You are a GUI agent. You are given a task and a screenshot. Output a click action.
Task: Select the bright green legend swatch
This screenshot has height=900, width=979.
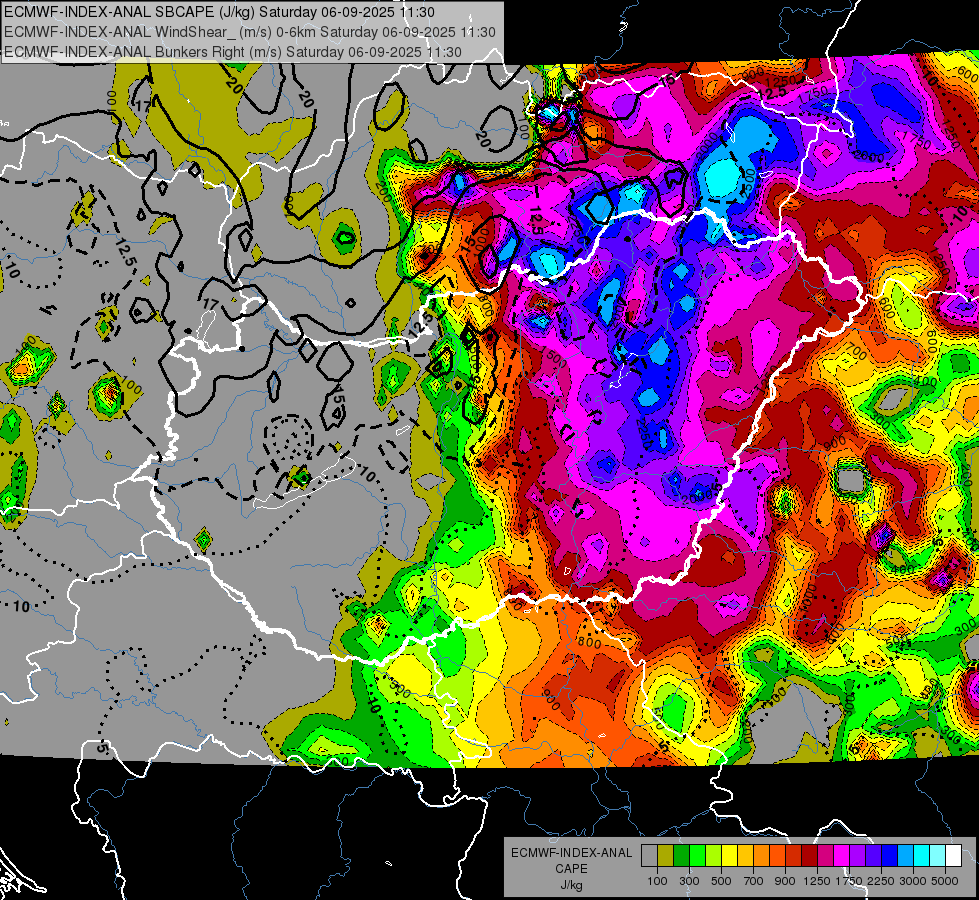pos(697,856)
